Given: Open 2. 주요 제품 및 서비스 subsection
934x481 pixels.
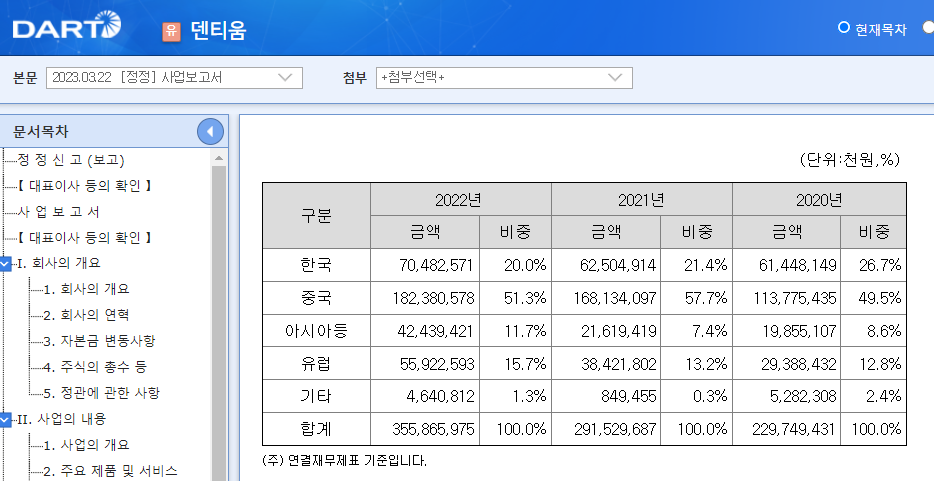Looking at the screenshot, I should [x=110, y=471].
